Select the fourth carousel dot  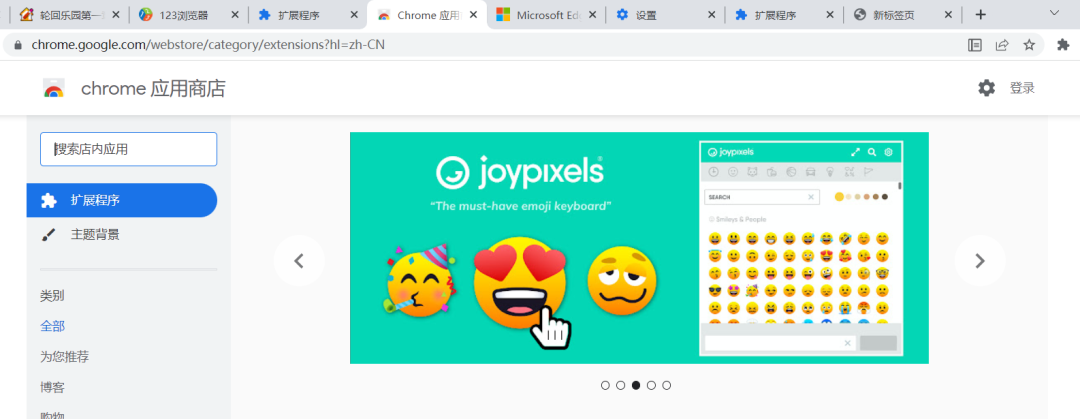[651, 385]
